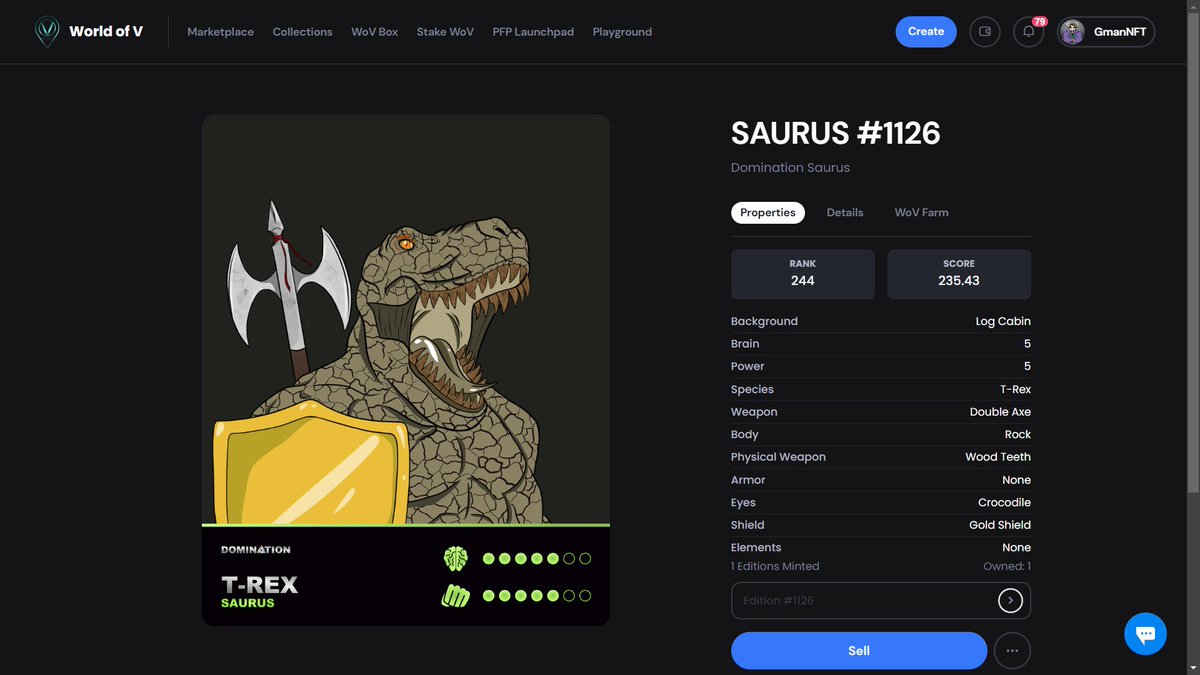Click the '1 Editions Minted' text
The height and width of the screenshot is (675, 1200).
(775, 566)
